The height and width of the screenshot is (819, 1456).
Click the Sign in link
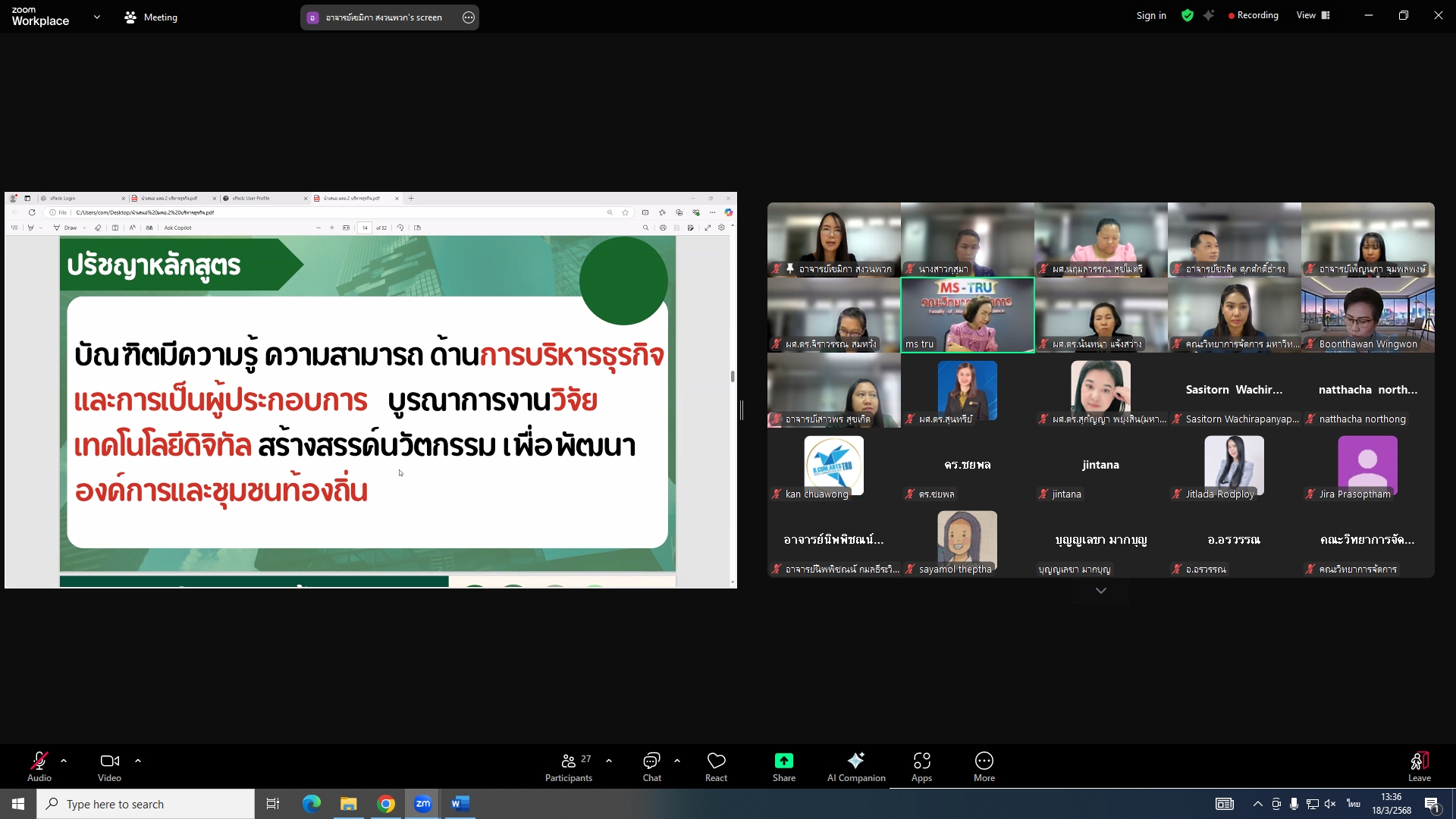click(1150, 15)
